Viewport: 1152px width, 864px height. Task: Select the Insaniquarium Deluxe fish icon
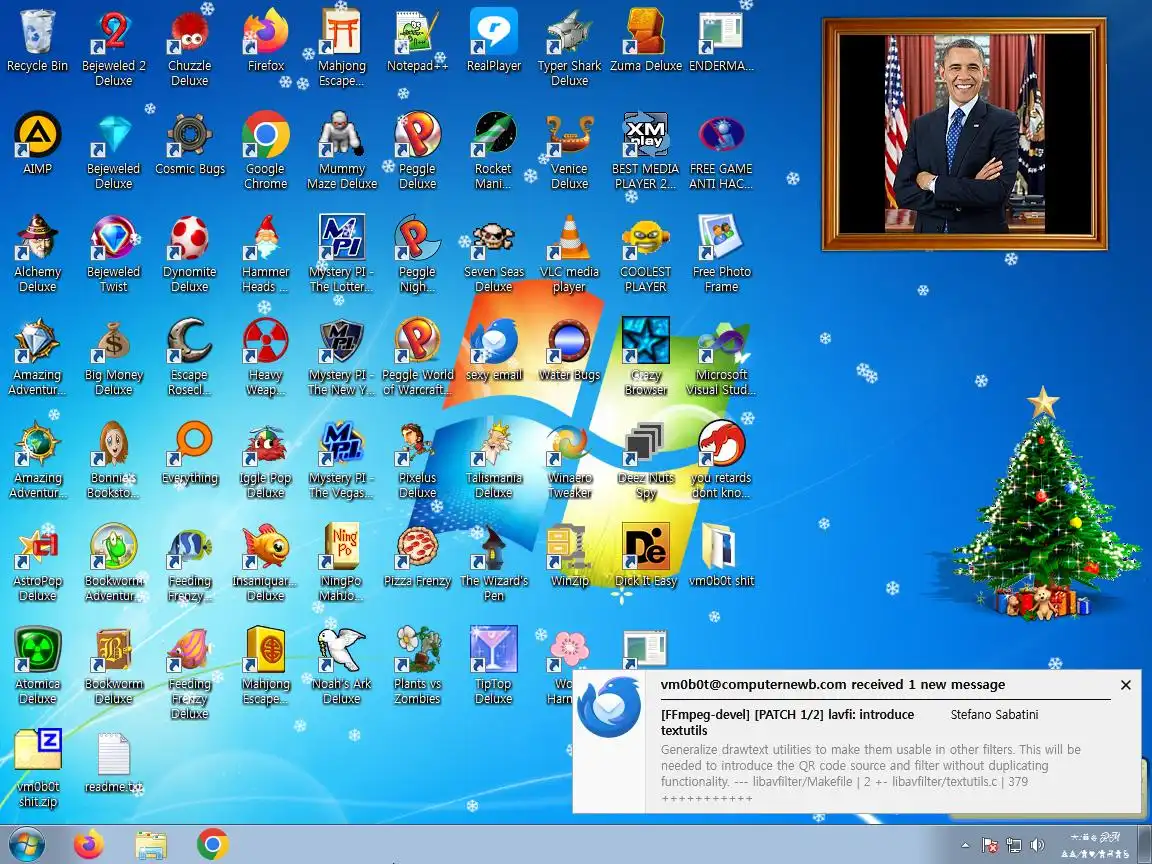[x=265, y=563]
